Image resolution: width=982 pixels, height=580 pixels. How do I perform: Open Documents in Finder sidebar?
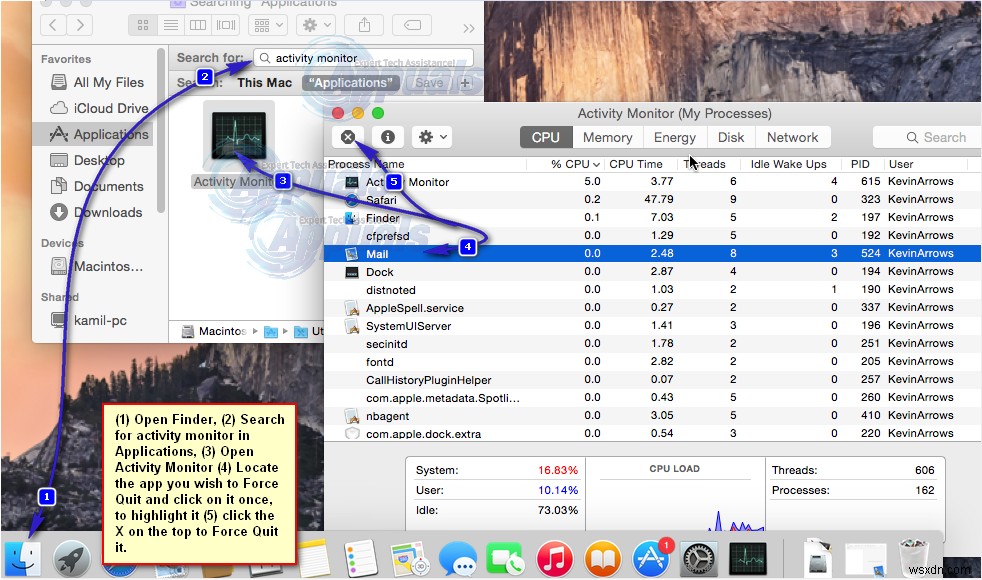(x=97, y=186)
